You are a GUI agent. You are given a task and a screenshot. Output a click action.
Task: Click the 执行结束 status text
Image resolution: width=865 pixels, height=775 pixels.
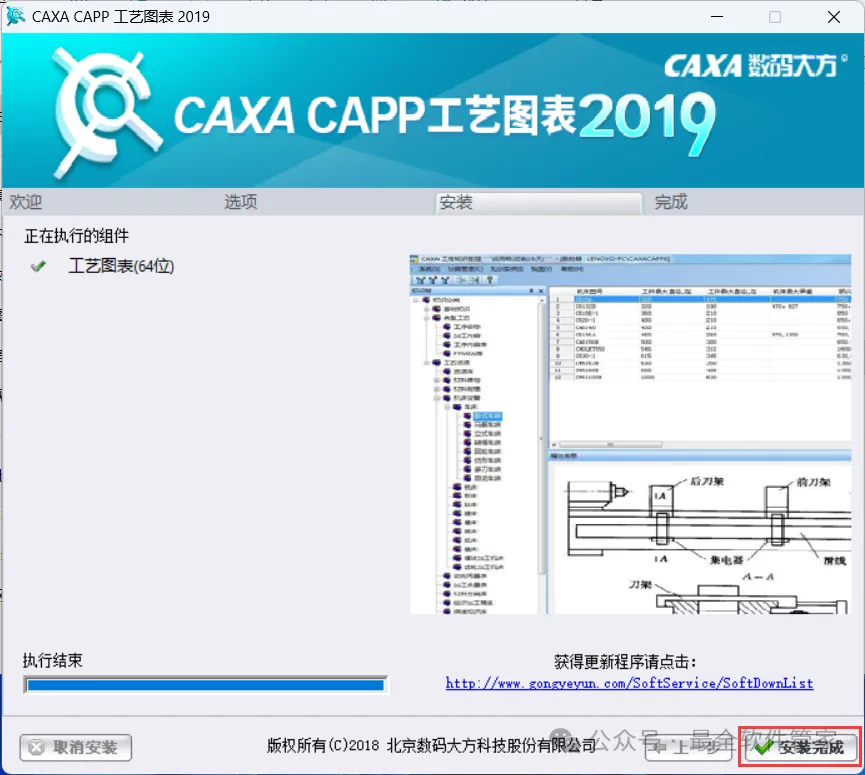tap(52, 660)
